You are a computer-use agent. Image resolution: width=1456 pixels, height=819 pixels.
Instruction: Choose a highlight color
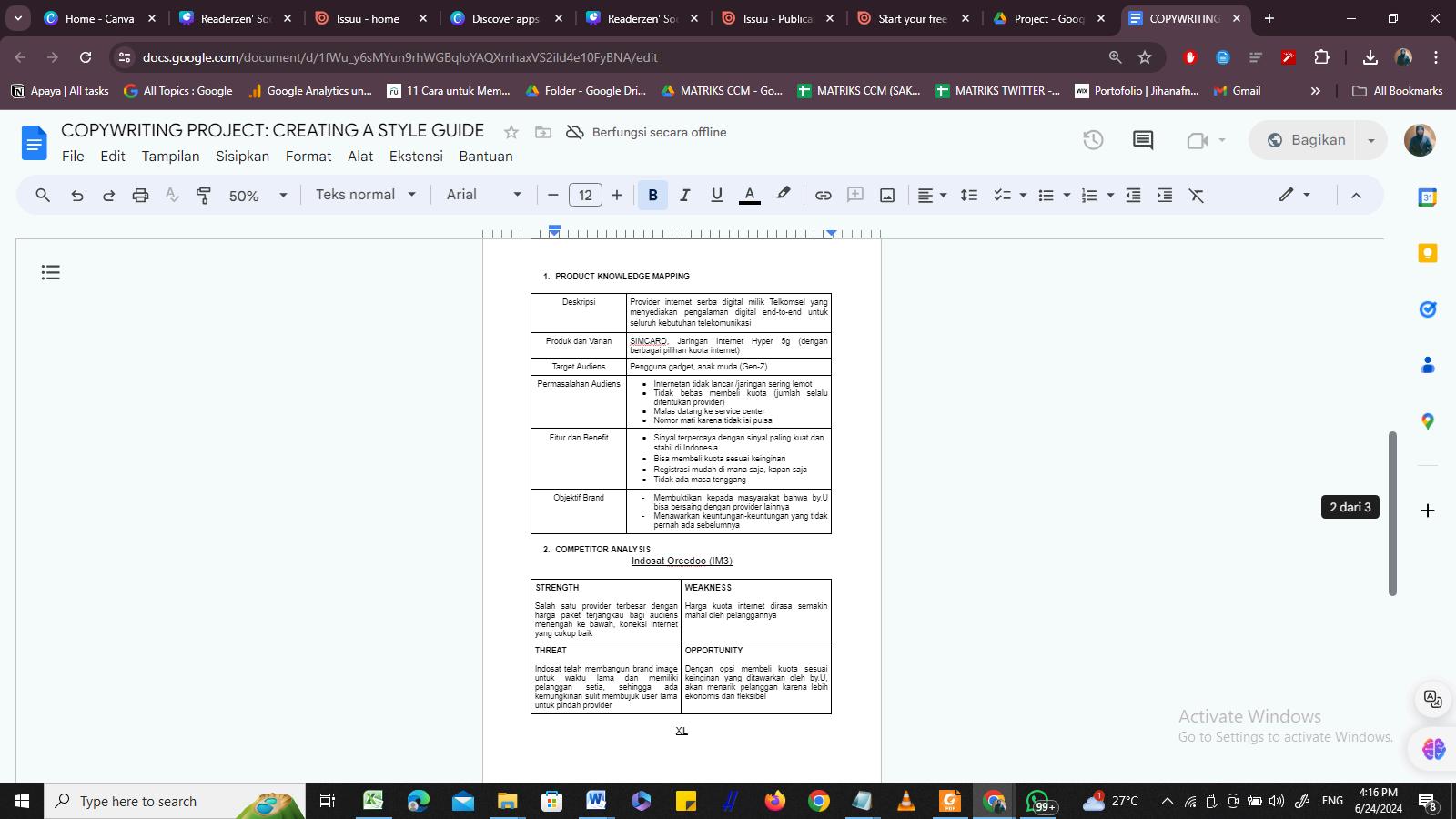pyautogui.click(x=783, y=195)
